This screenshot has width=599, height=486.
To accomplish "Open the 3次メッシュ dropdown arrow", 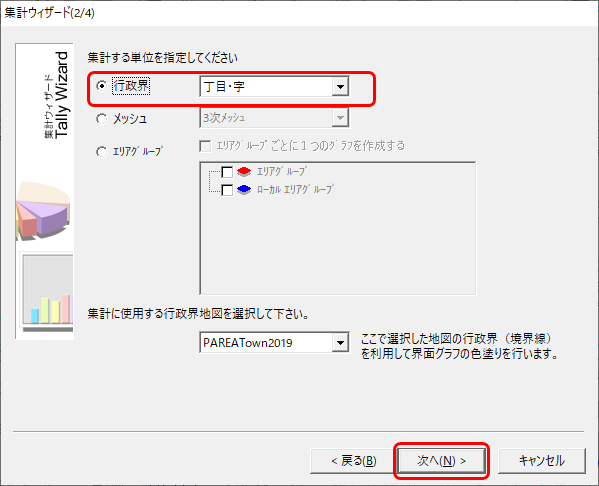I will tap(340, 118).
